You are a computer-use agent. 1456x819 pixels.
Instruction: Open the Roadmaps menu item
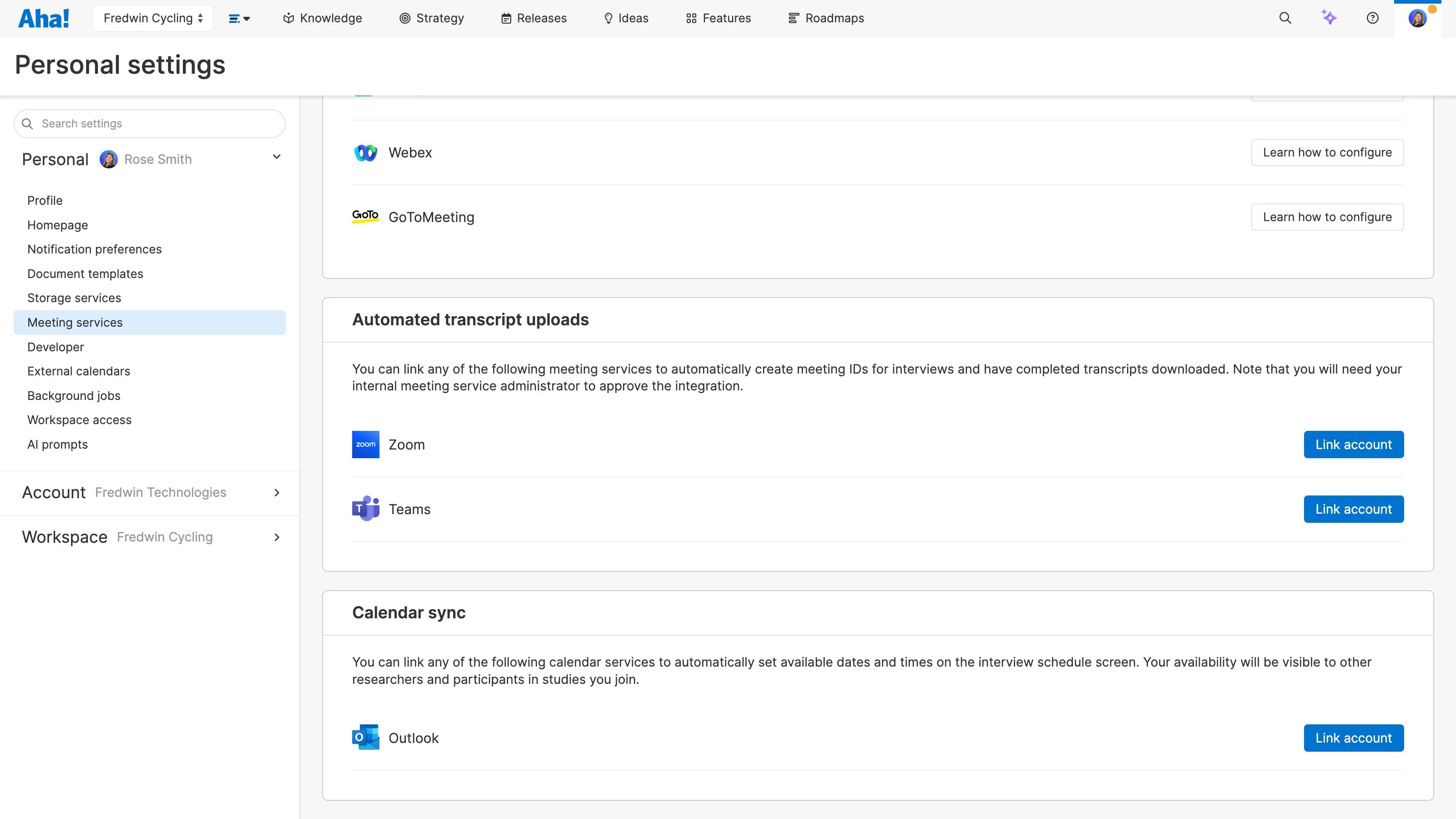[x=825, y=18]
